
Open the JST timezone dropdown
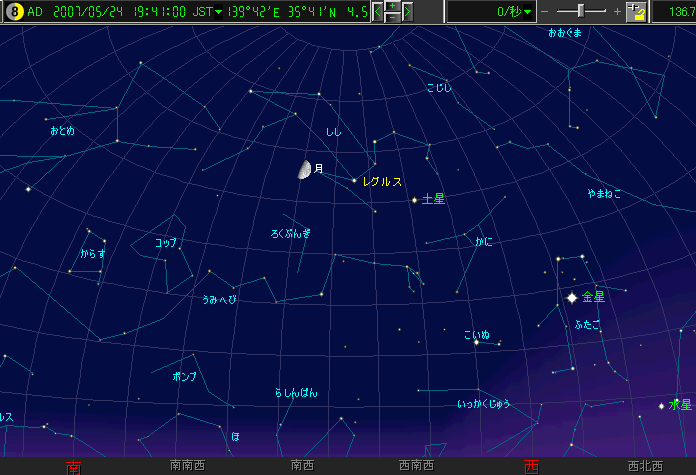219,12
